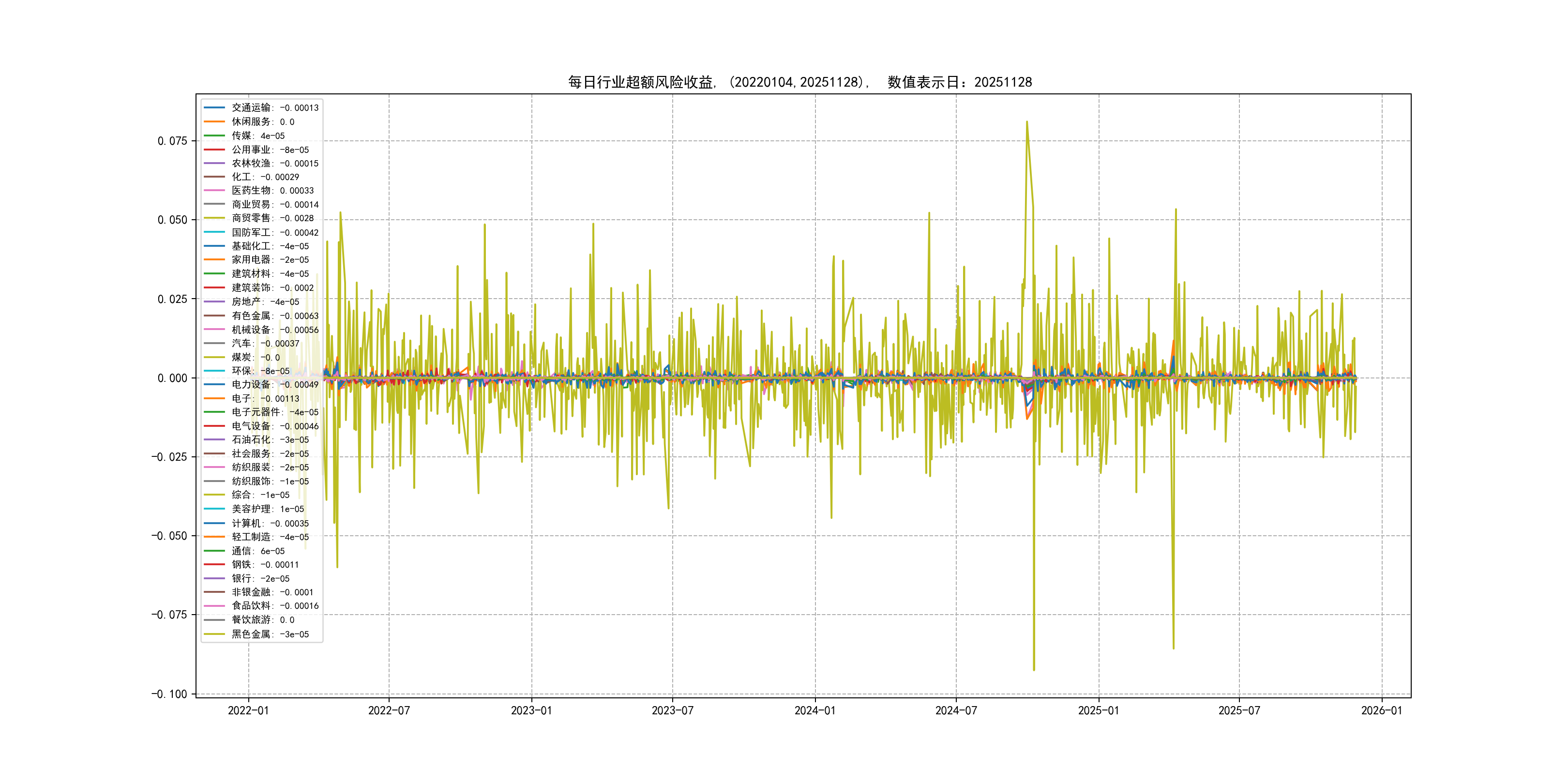Click the 黑色金属 legend line marker
The width and height of the screenshot is (1568, 784).
(x=214, y=633)
